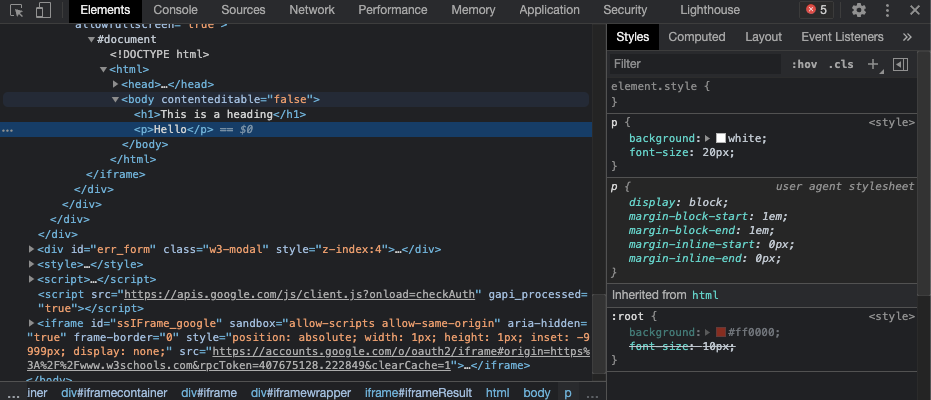Open the Memory tab

click(473, 10)
